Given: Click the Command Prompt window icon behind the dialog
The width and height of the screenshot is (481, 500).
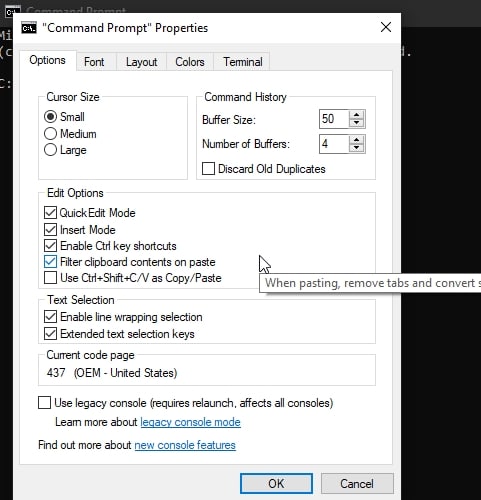Looking at the screenshot, I should [12, 11].
